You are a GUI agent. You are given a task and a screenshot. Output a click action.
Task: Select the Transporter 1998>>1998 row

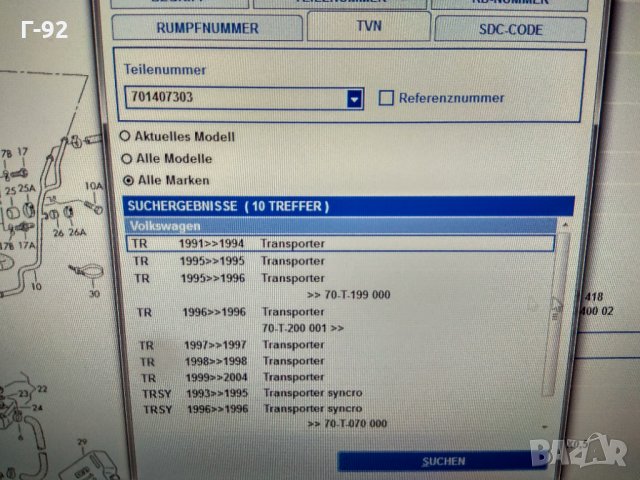pos(340,361)
